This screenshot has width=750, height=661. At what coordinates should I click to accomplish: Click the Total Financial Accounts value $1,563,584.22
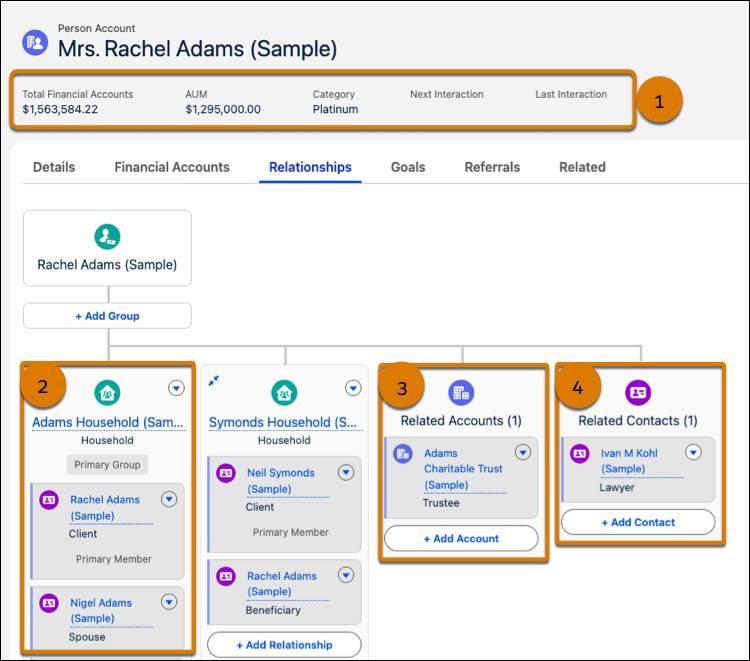click(x=60, y=109)
